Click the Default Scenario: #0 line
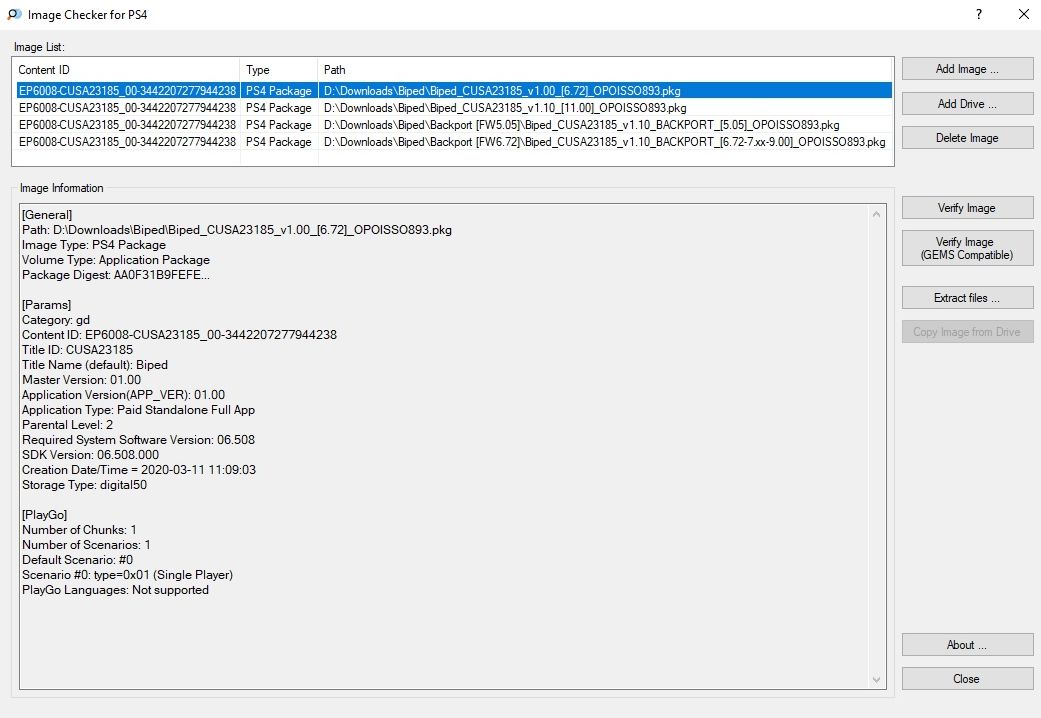Image resolution: width=1041 pixels, height=718 pixels. (x=78, y=560)
